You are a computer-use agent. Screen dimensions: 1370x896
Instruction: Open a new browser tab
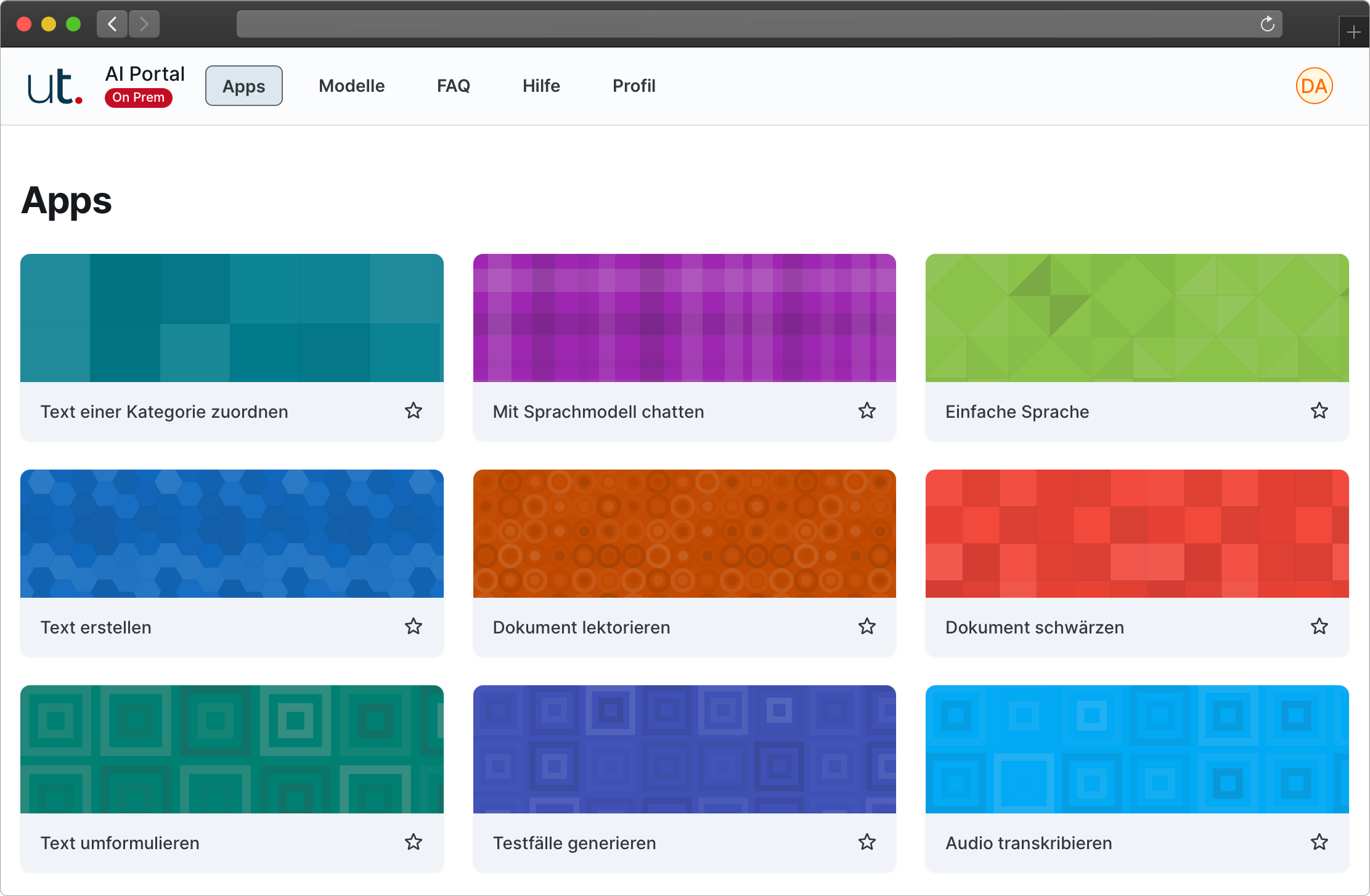(1353, 32)
